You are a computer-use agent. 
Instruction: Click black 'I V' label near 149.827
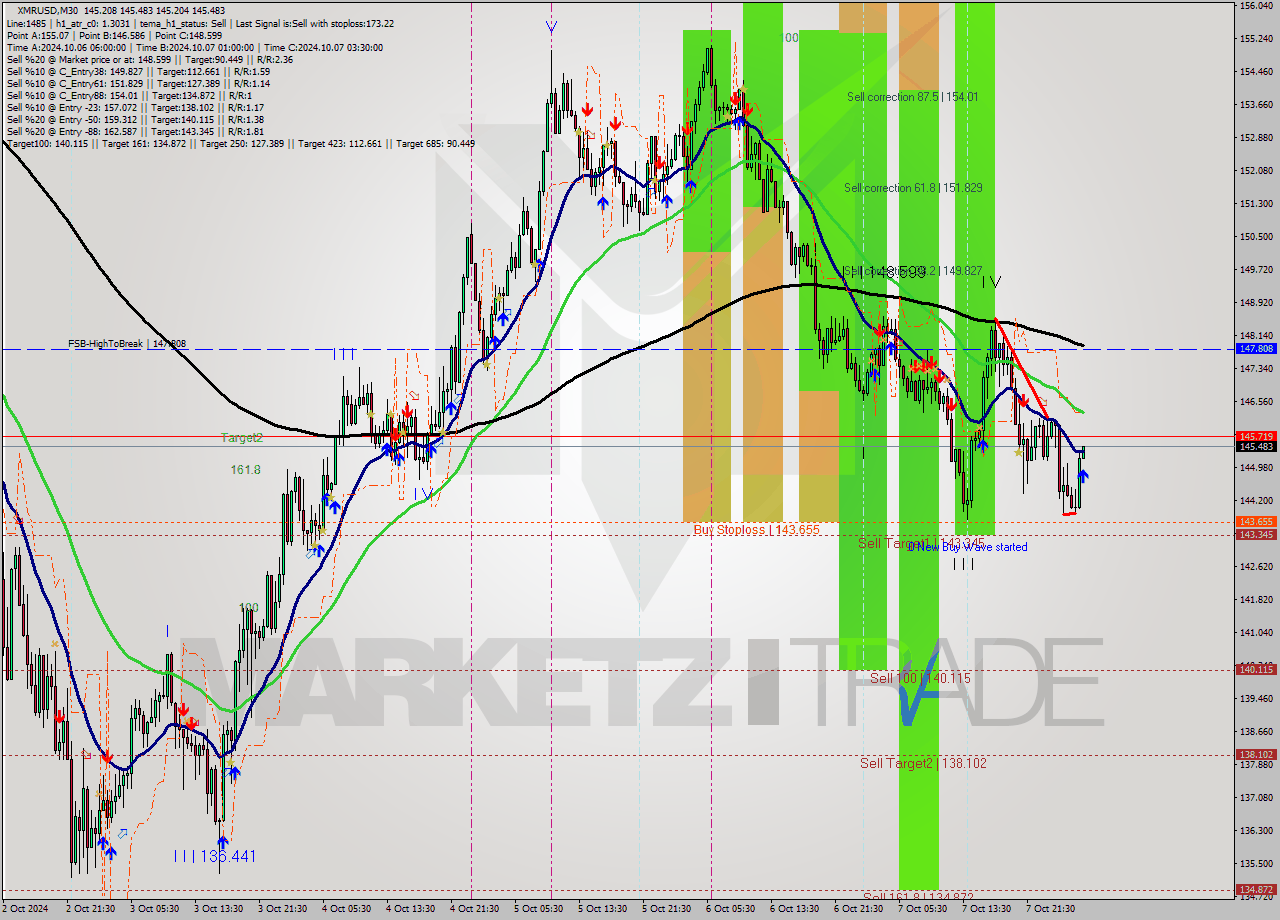pos(990,283)
